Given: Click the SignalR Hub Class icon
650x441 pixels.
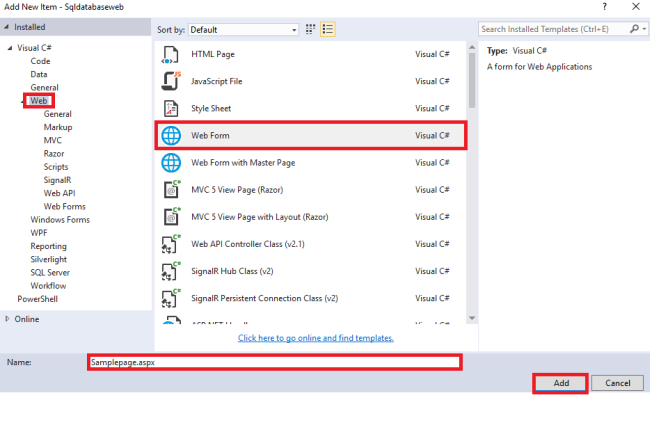Looking at the screenshot, I should 171,271.
